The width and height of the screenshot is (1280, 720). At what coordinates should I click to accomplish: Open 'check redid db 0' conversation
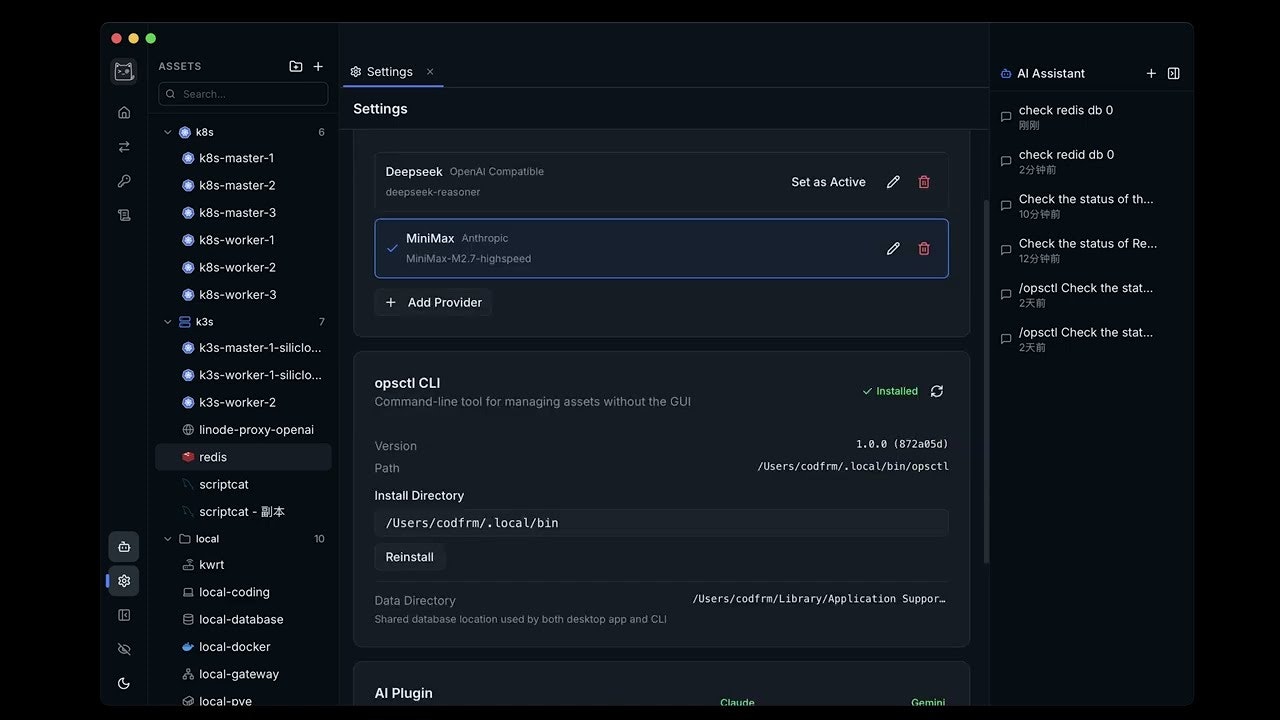[x=1091, y=161]
